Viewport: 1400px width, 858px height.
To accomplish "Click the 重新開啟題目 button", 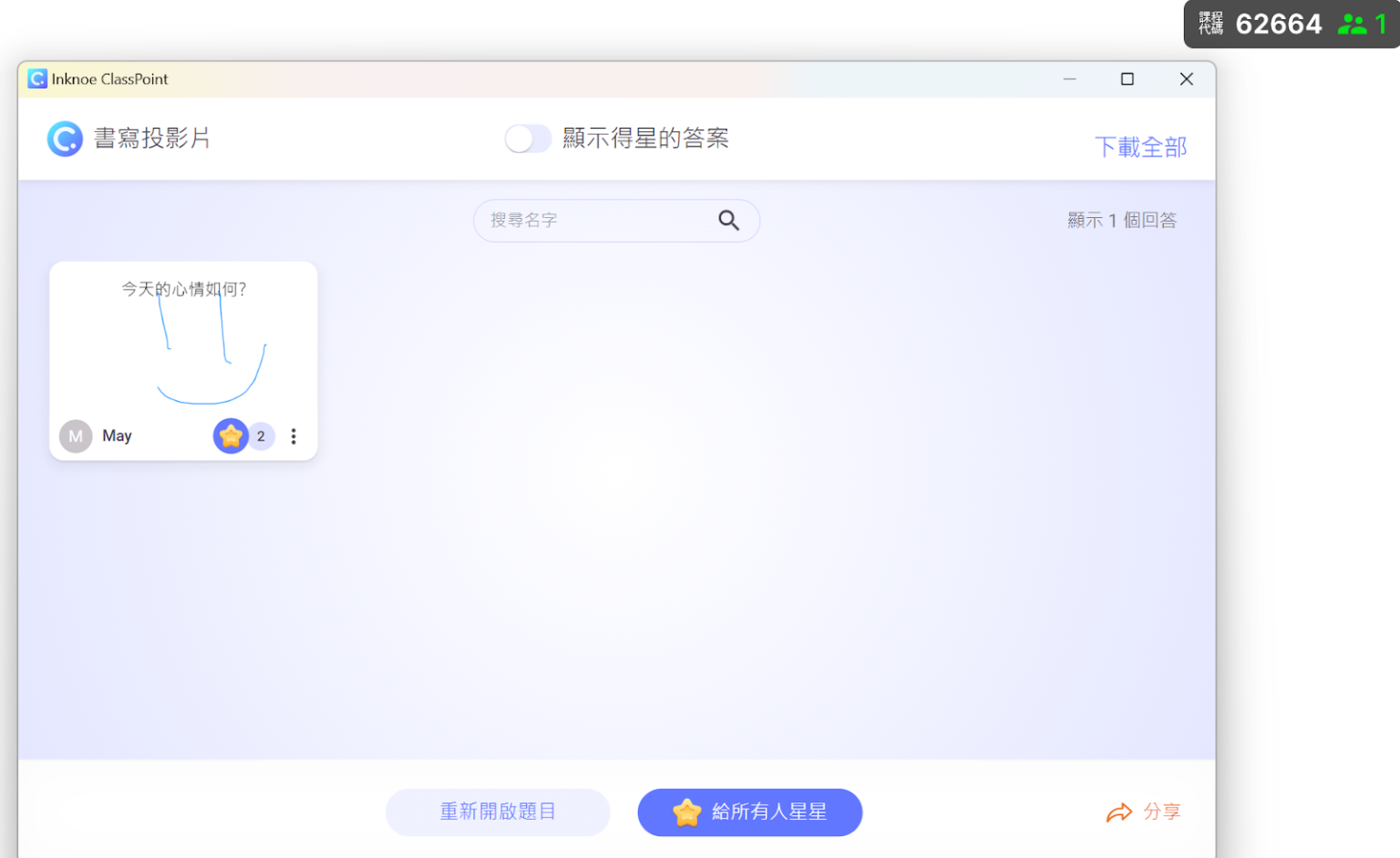I will click(498, 811).
